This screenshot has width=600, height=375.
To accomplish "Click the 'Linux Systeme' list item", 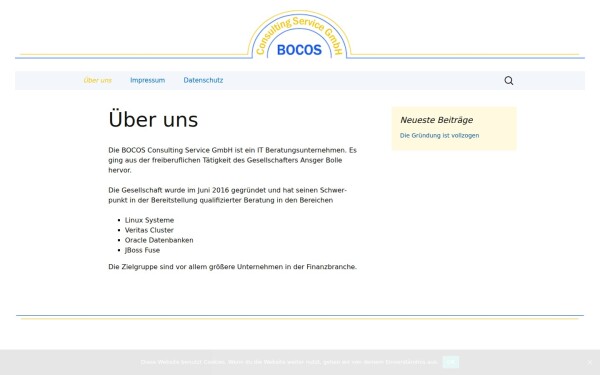I will pyautogui.click(x=149, y=220).
